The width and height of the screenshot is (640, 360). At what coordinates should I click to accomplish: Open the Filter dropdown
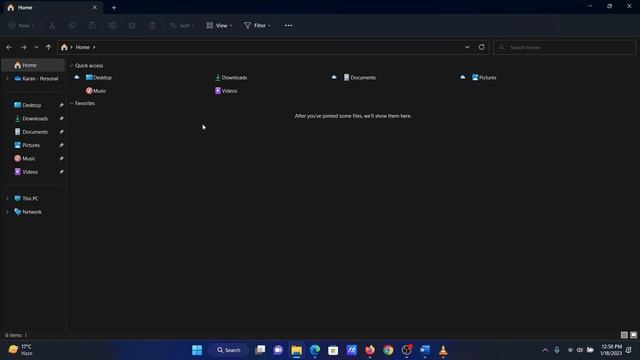257,25
